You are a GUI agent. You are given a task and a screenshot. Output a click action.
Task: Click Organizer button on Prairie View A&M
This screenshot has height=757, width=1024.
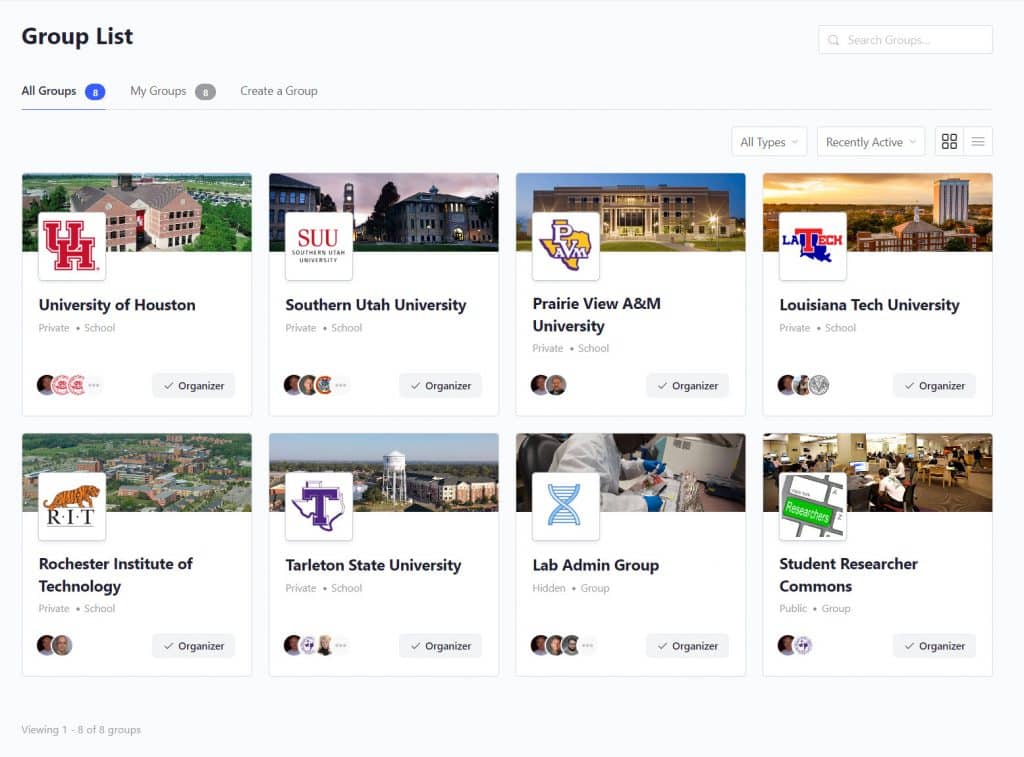tap(687, 385)
